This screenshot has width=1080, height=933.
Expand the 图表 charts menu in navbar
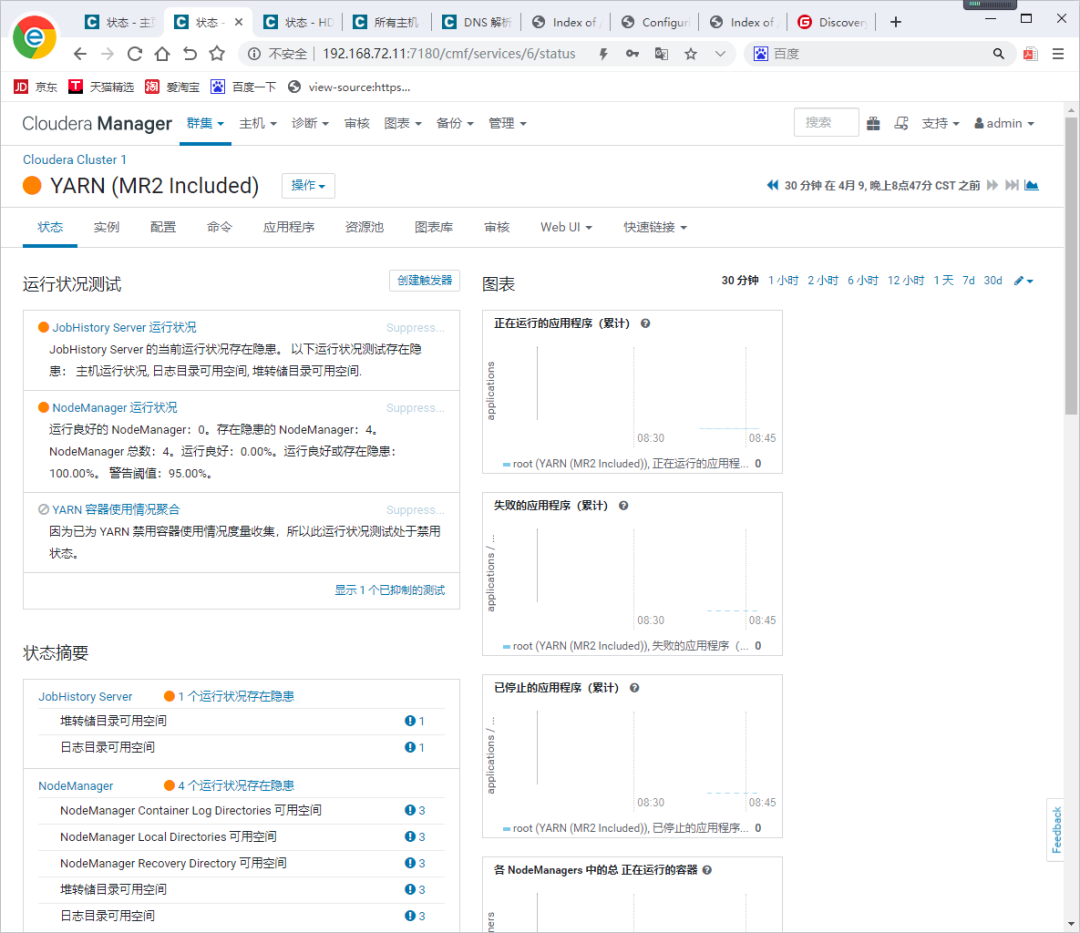point(403,123)
